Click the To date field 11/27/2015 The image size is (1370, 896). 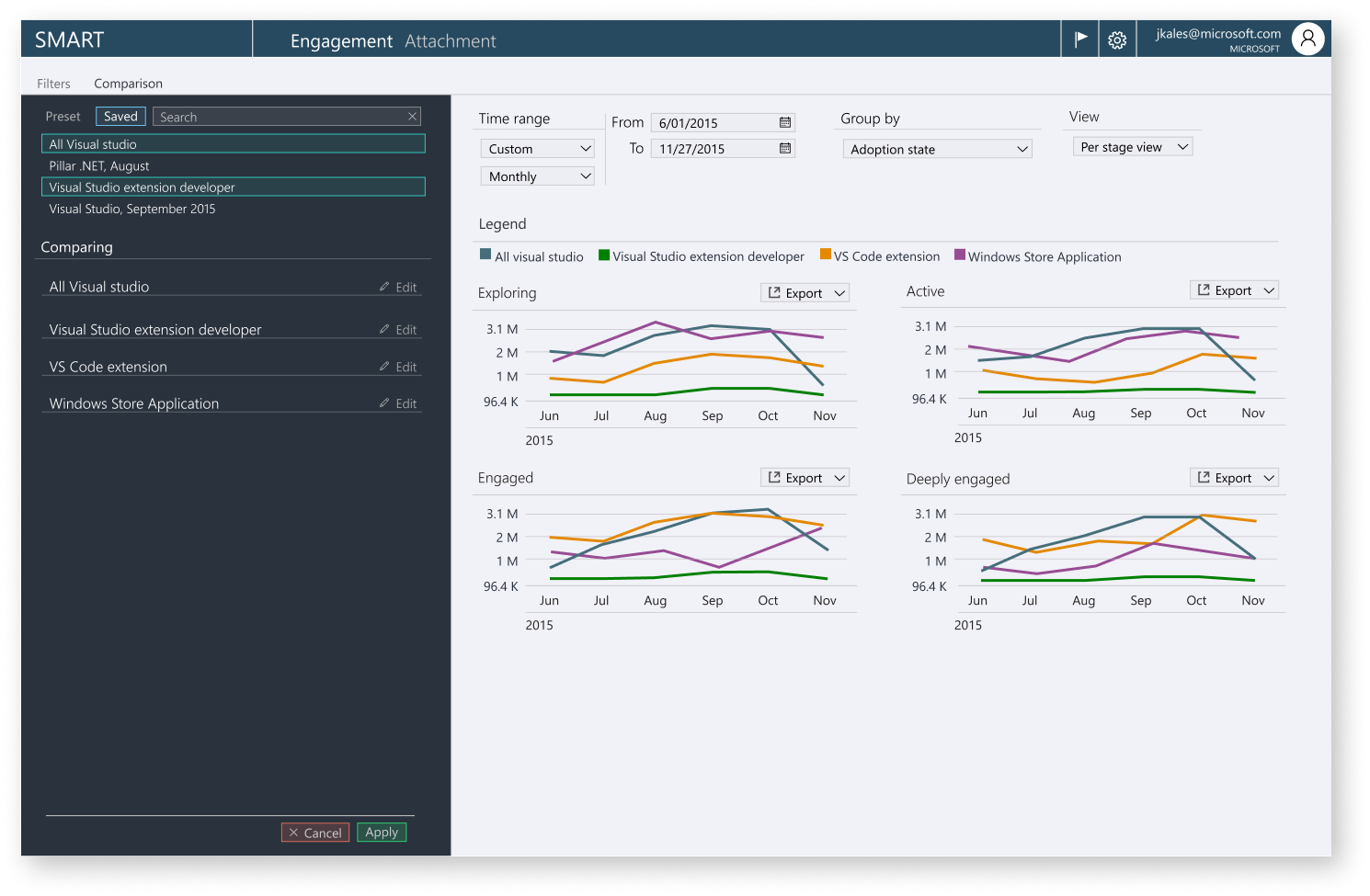723,148
